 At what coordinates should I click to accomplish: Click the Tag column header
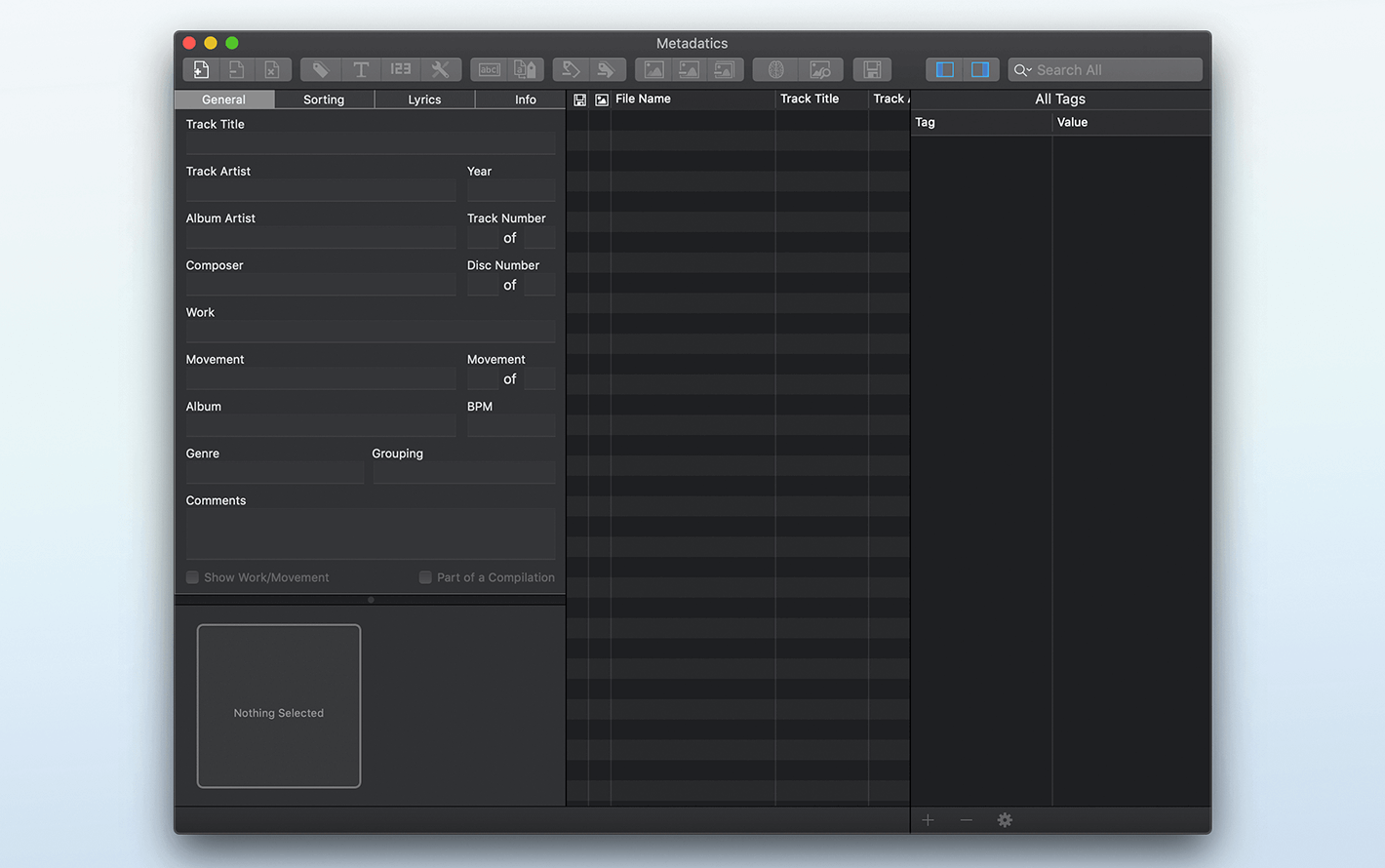pyautogui.click(x=981, y=122)
